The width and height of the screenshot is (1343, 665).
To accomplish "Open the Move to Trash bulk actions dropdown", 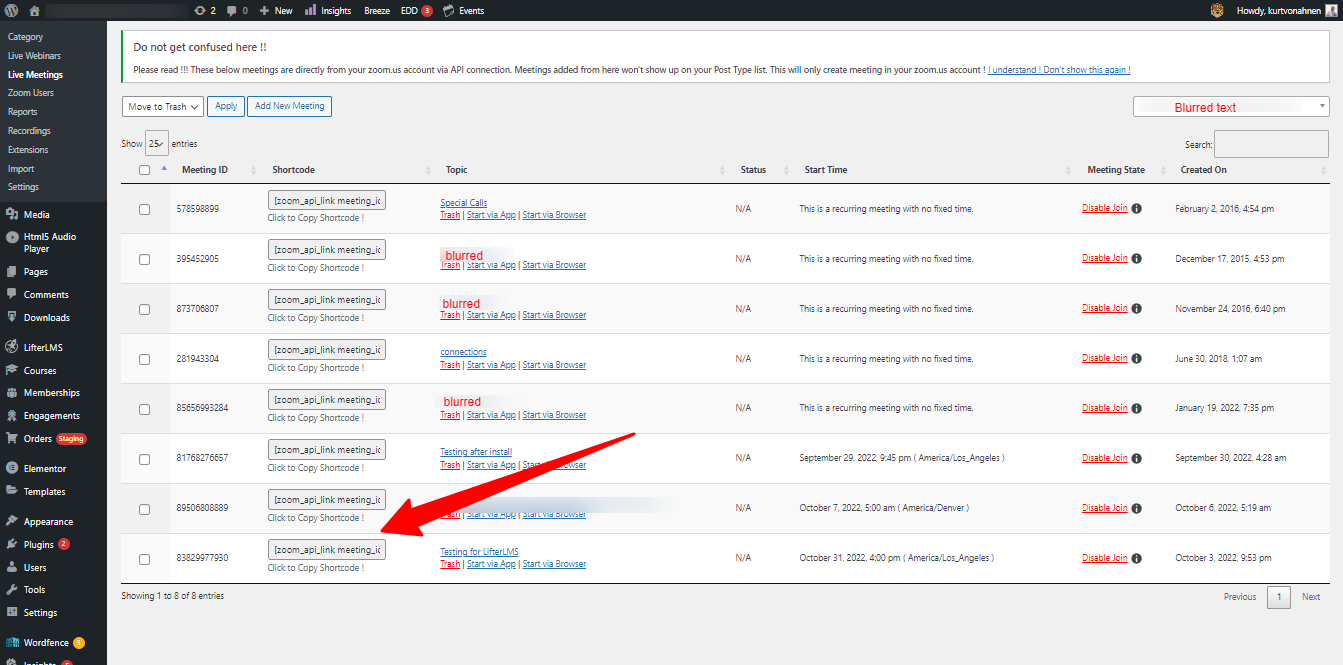I will pyautogui.click(x=162, y=106).
